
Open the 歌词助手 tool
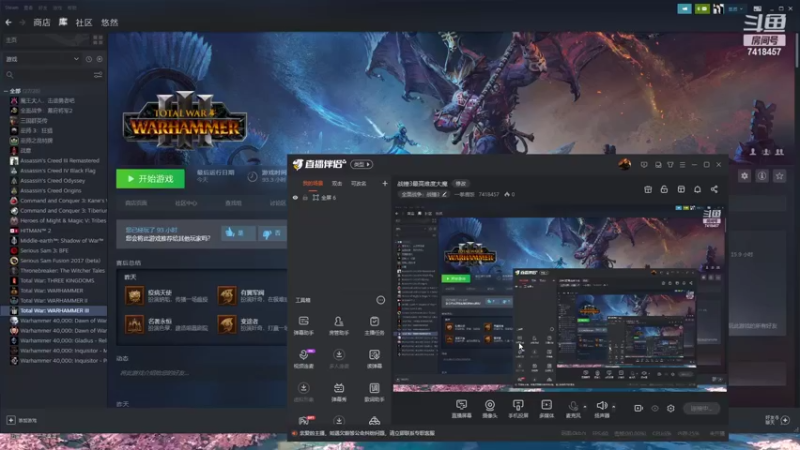374,392
